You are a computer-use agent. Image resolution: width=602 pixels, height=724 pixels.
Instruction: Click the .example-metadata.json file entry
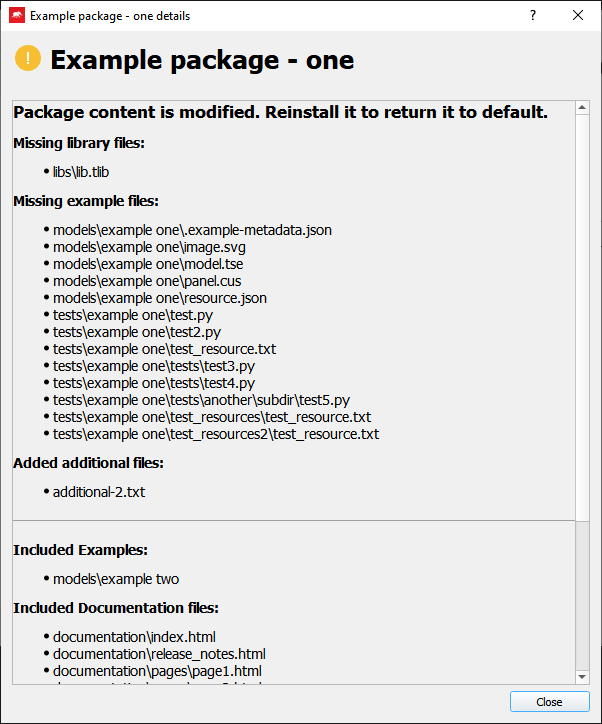click(192, 230)
